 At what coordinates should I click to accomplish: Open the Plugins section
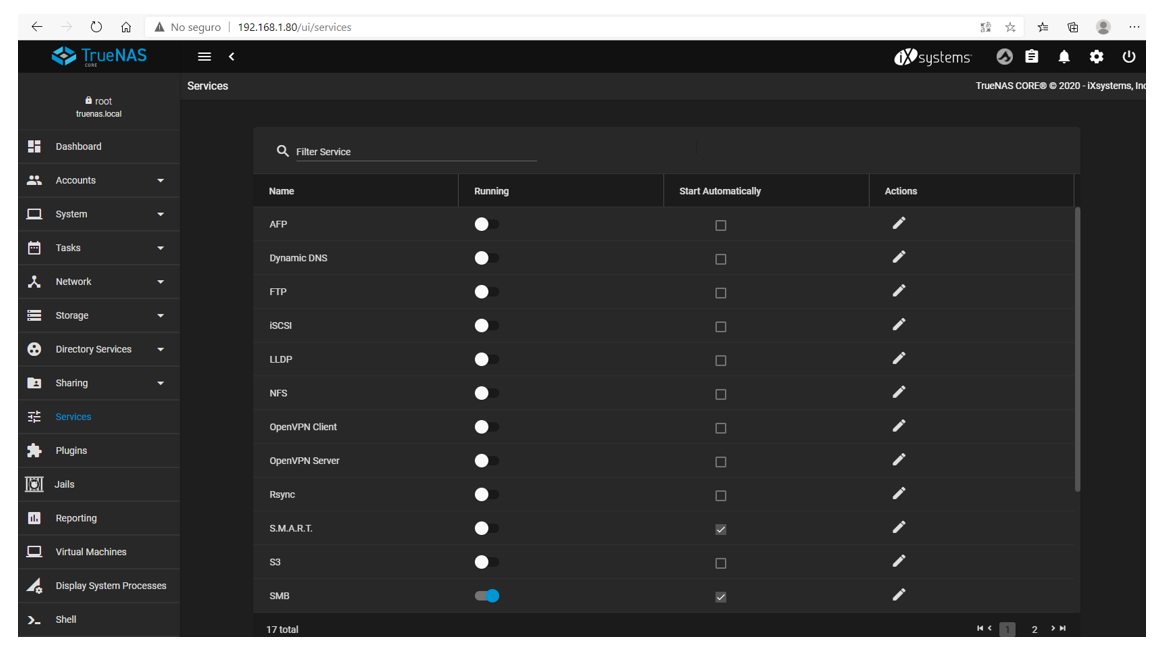99,451
